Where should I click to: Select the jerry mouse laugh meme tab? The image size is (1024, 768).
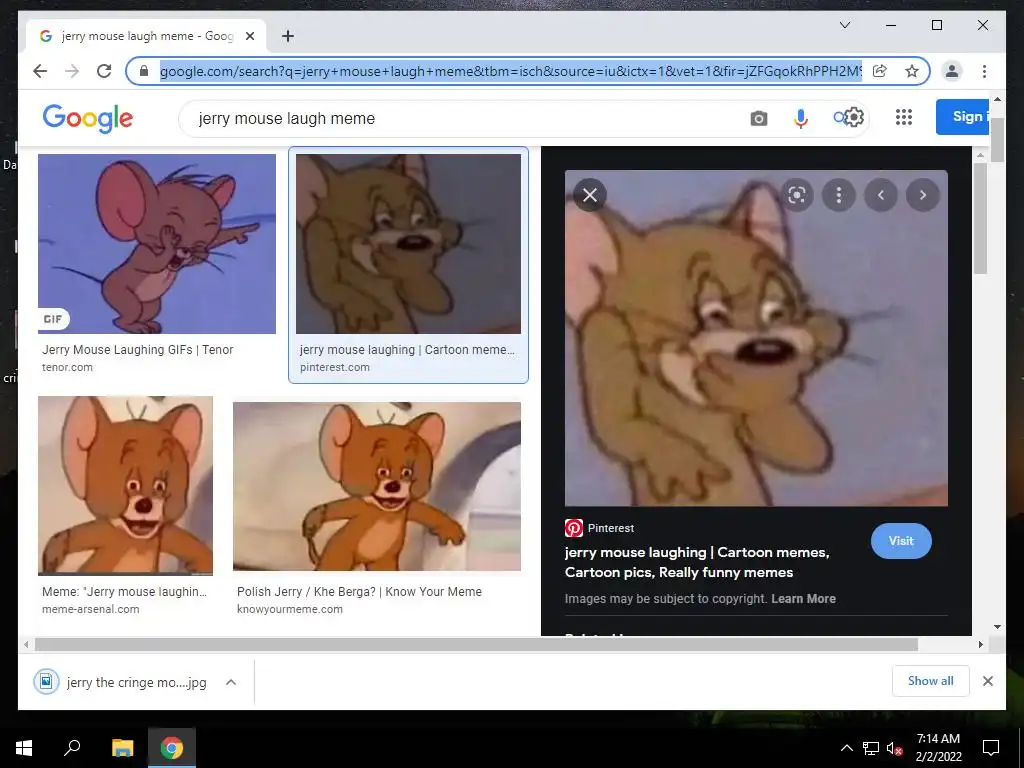[146, 36]
